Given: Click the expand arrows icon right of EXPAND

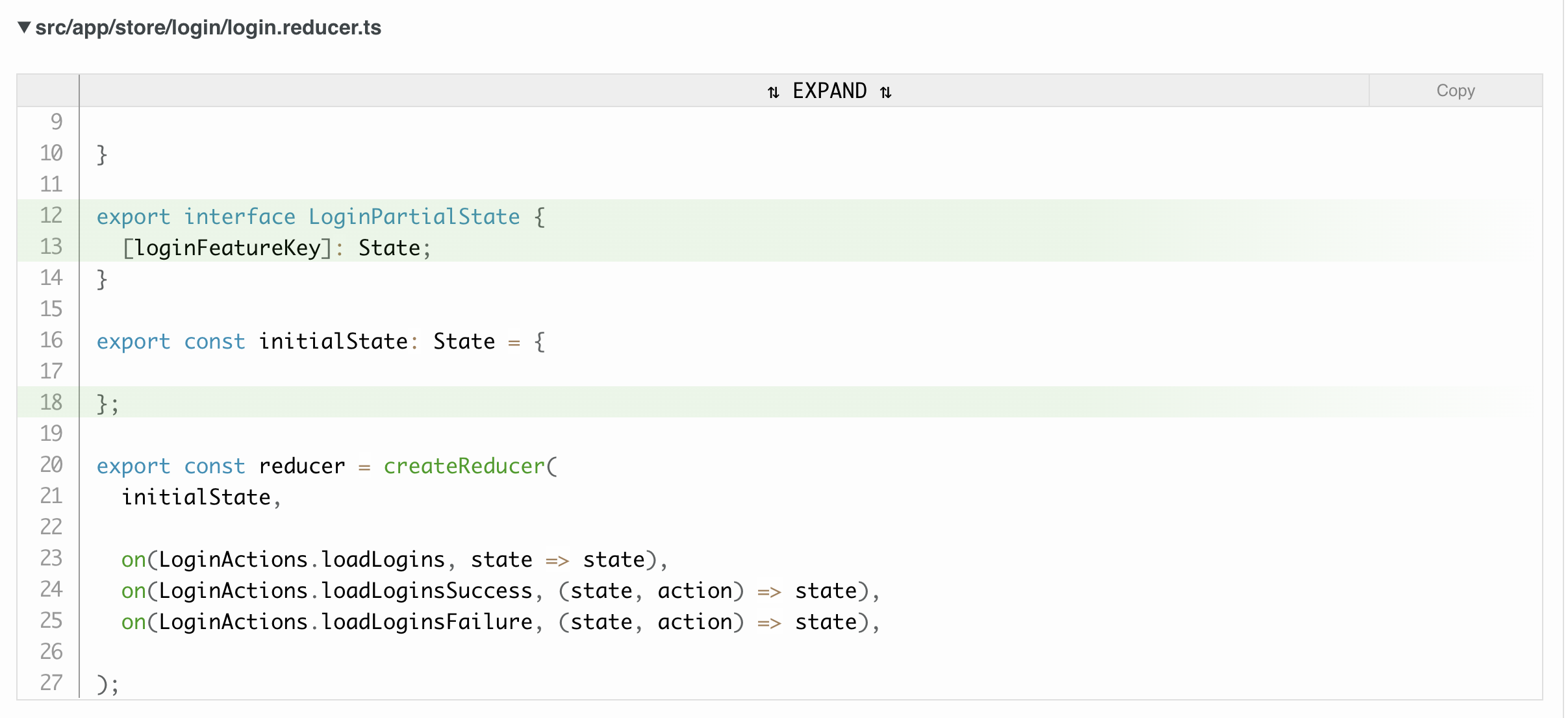Looking at the screenshot, I should point(886,91).
